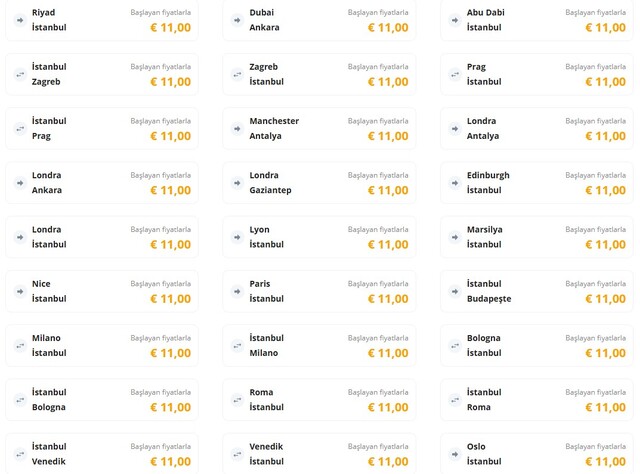Click the route icon beside Manchester–Antalya
640x474 pixels.
pyautogui.click(x=237, y=129)
